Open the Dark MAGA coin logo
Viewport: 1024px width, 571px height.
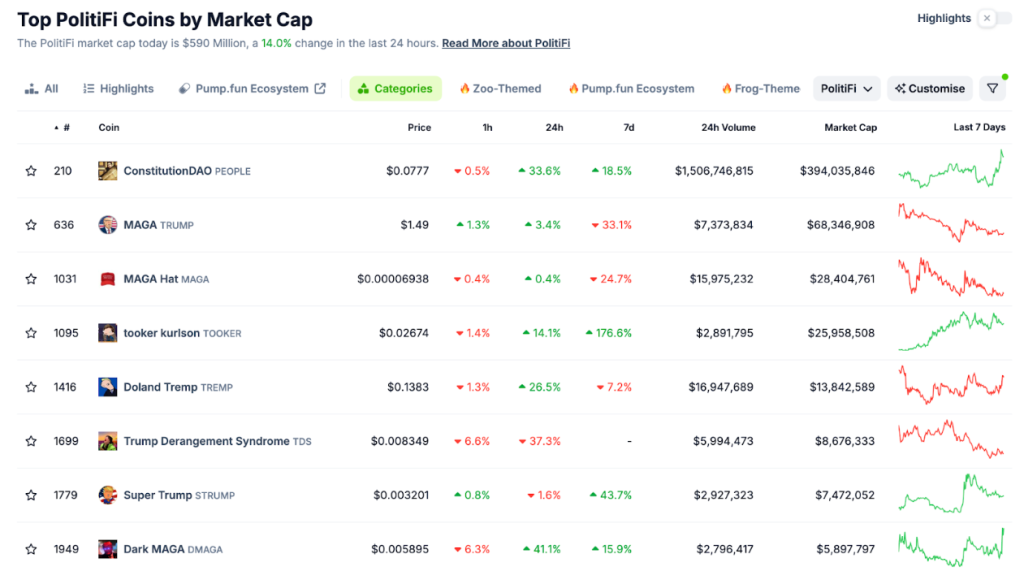tap(108, 549)
